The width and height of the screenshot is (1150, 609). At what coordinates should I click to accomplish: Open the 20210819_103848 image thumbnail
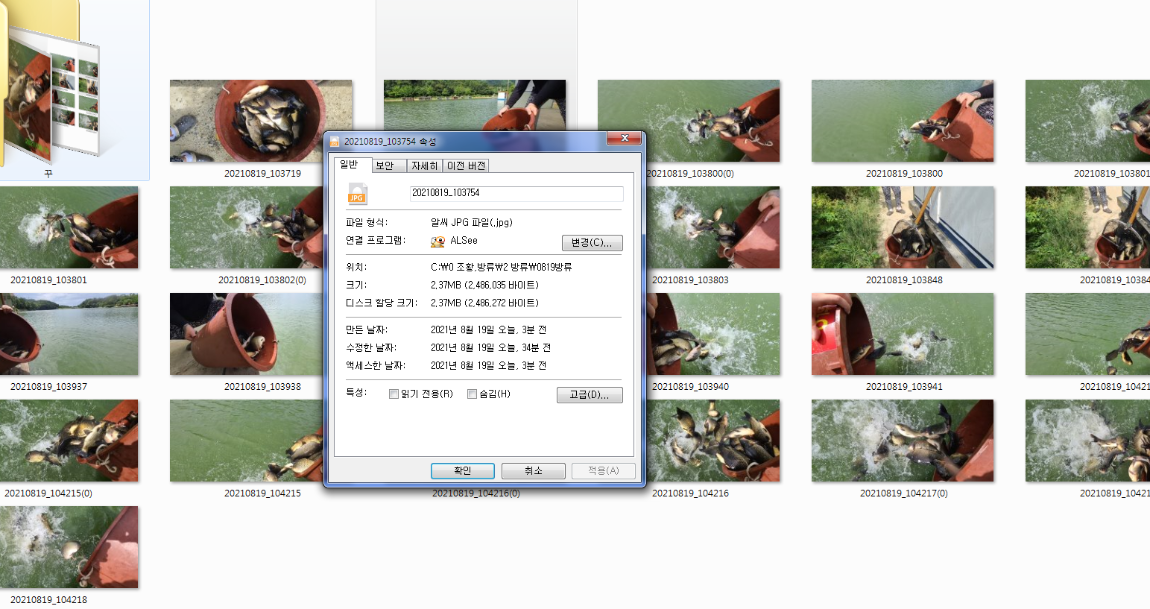[x=902, y=227]
